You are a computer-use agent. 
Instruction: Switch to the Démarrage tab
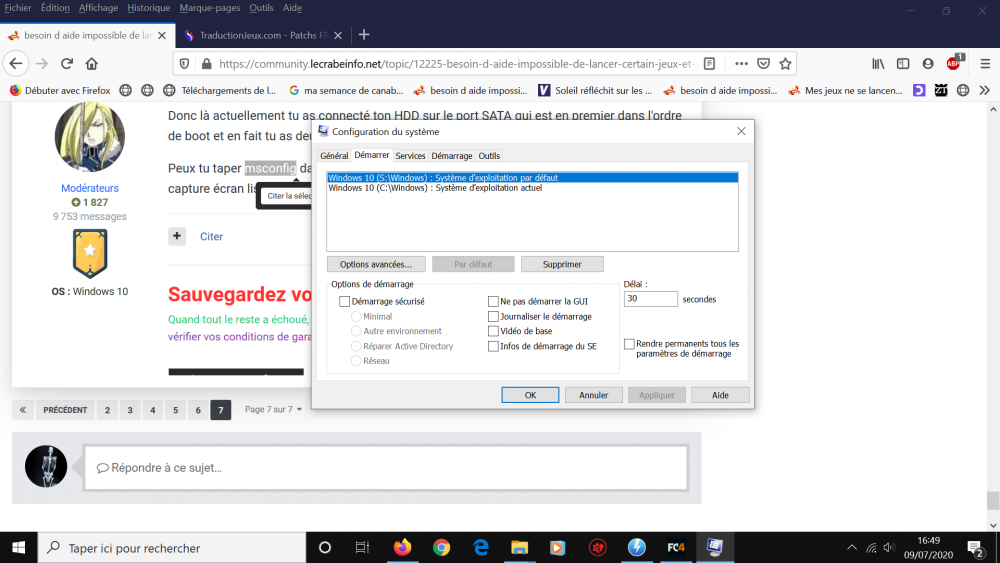pyautogui.click(x=452, y=156)
